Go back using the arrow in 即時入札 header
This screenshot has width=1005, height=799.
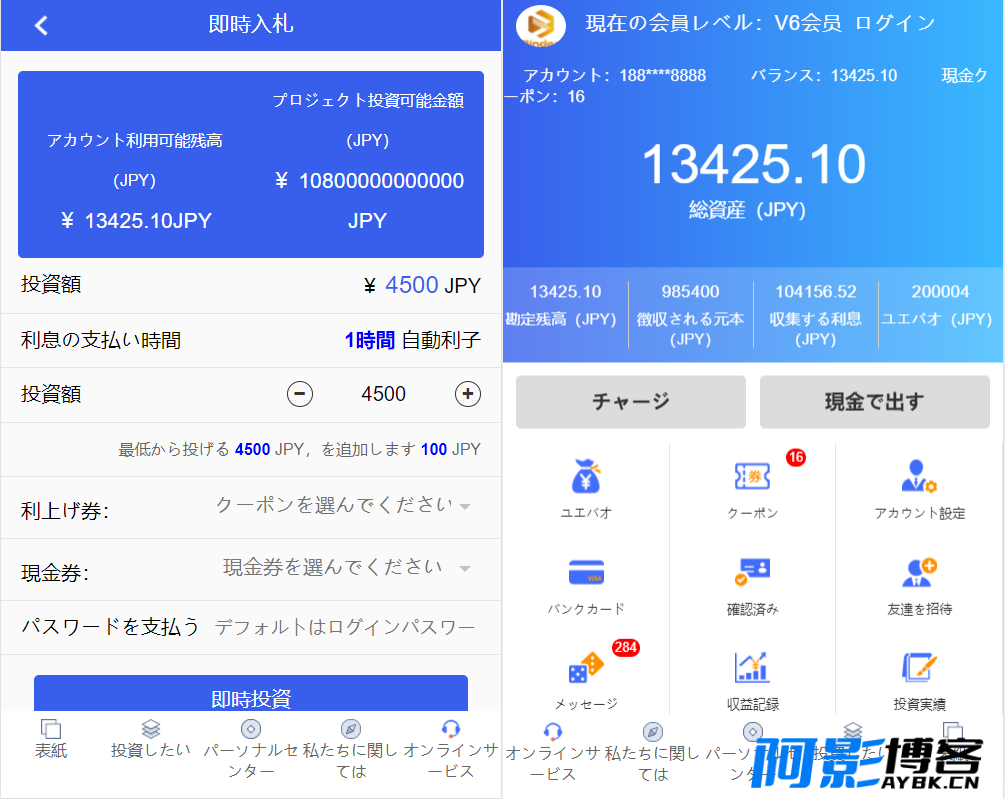(42, 26)
